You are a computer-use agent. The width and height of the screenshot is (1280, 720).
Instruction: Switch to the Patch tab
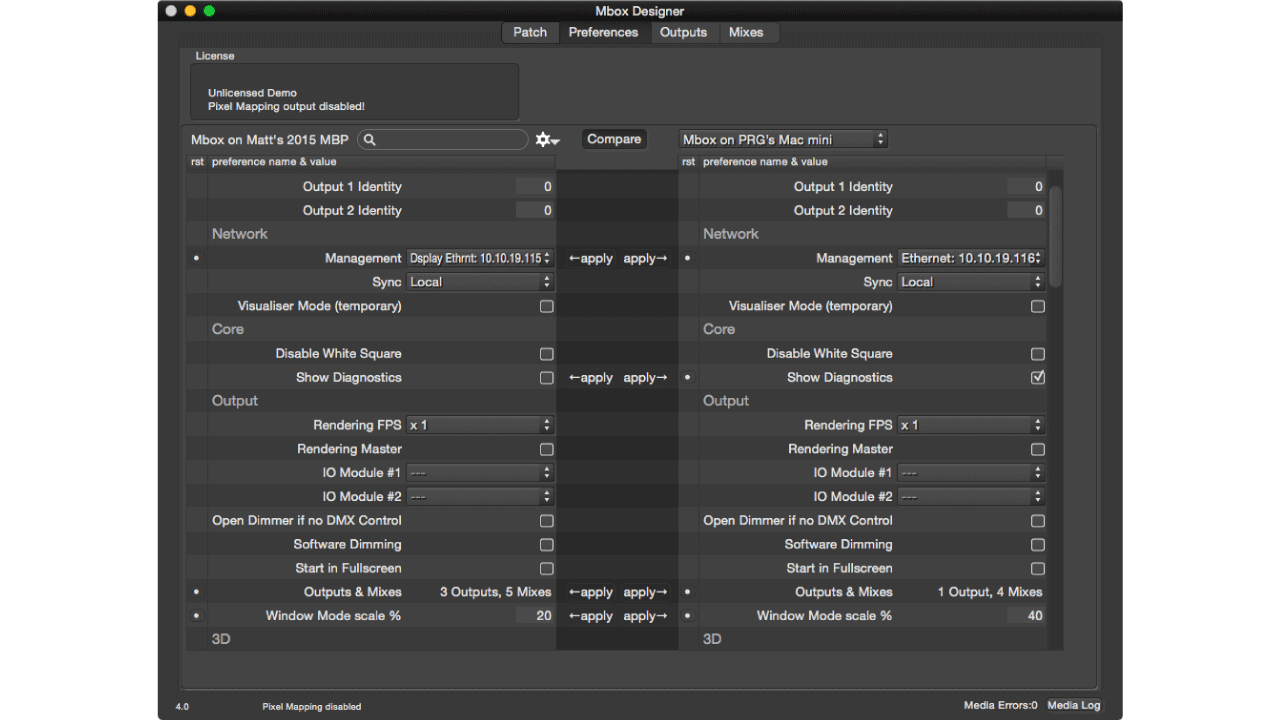click(530, 33)
